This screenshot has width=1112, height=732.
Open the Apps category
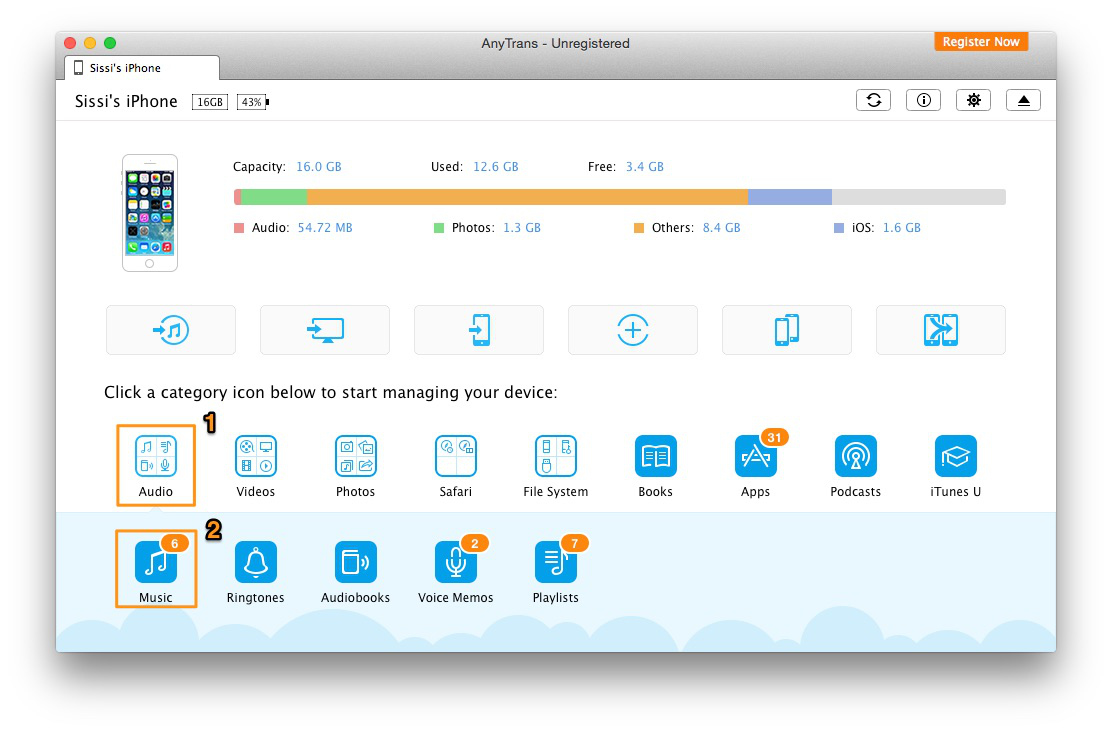(755, 456)
